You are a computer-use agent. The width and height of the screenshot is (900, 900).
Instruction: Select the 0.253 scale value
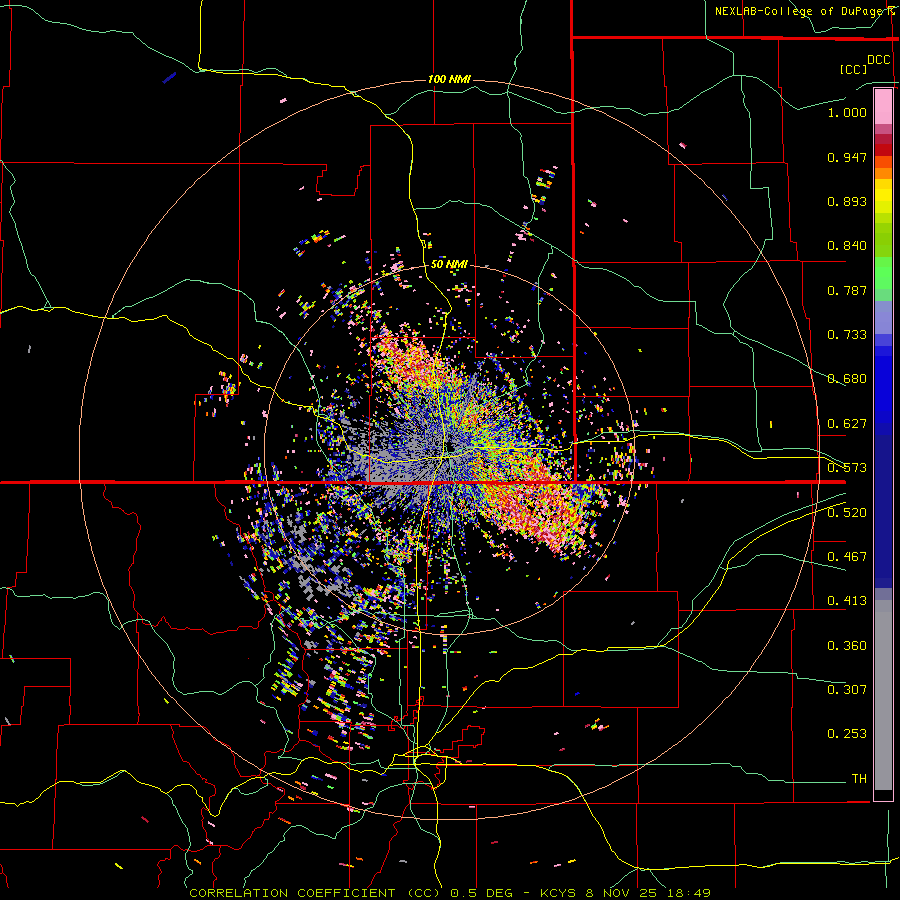847,734
